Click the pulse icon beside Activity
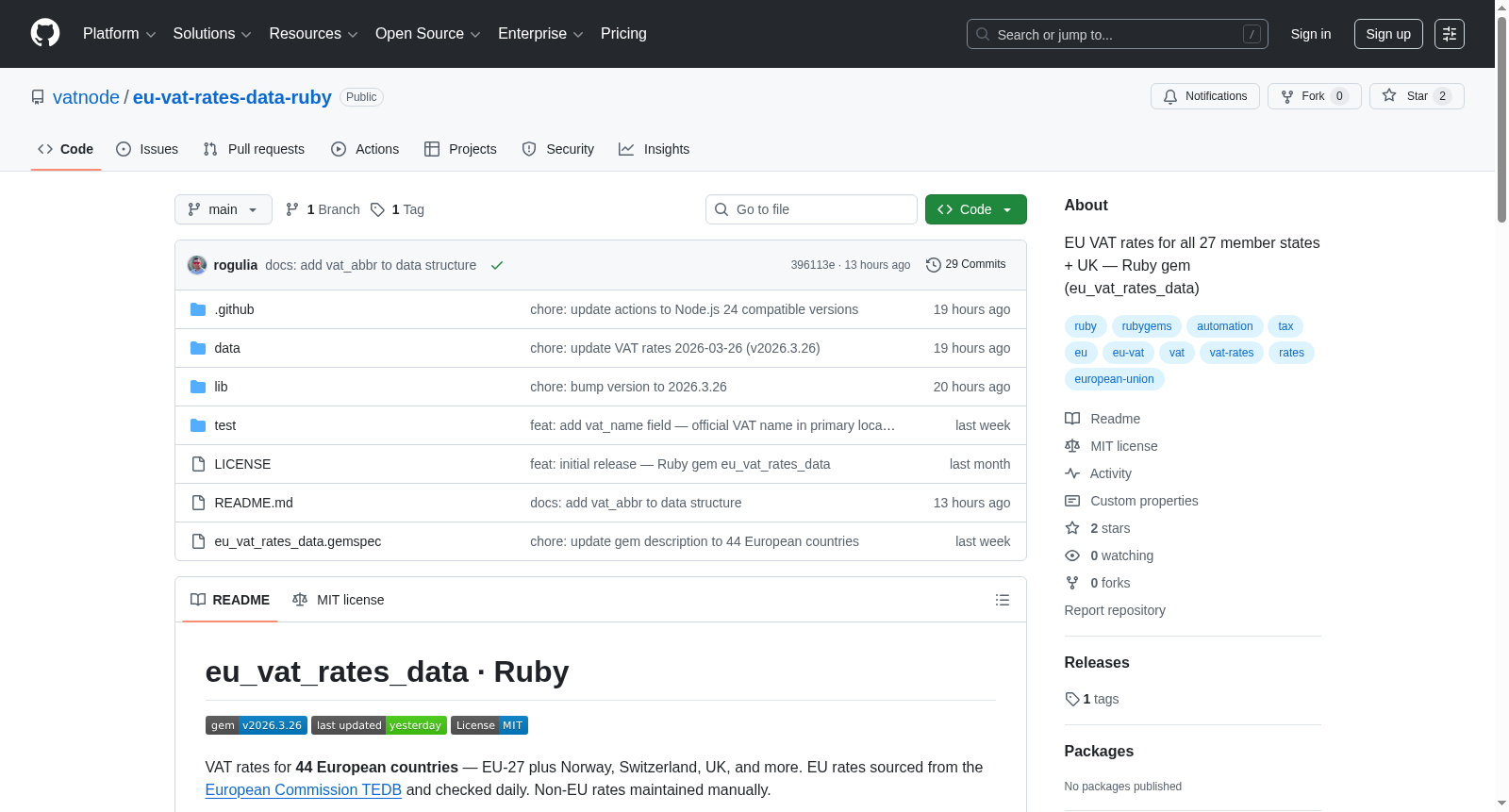1509x812 pixels. 1072,473
